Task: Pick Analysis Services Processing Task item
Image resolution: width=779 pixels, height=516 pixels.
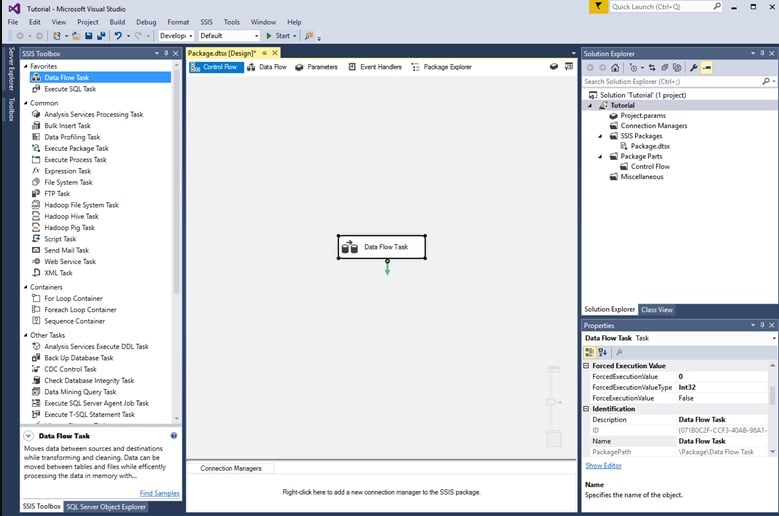Action: tap(93, 114)
